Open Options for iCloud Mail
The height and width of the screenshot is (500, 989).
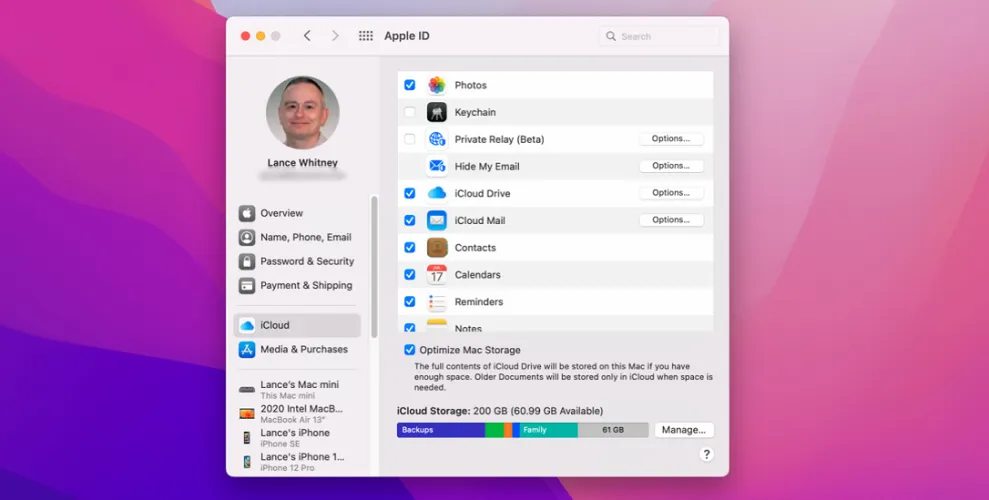pyautogui.click(x=671, y=220)
